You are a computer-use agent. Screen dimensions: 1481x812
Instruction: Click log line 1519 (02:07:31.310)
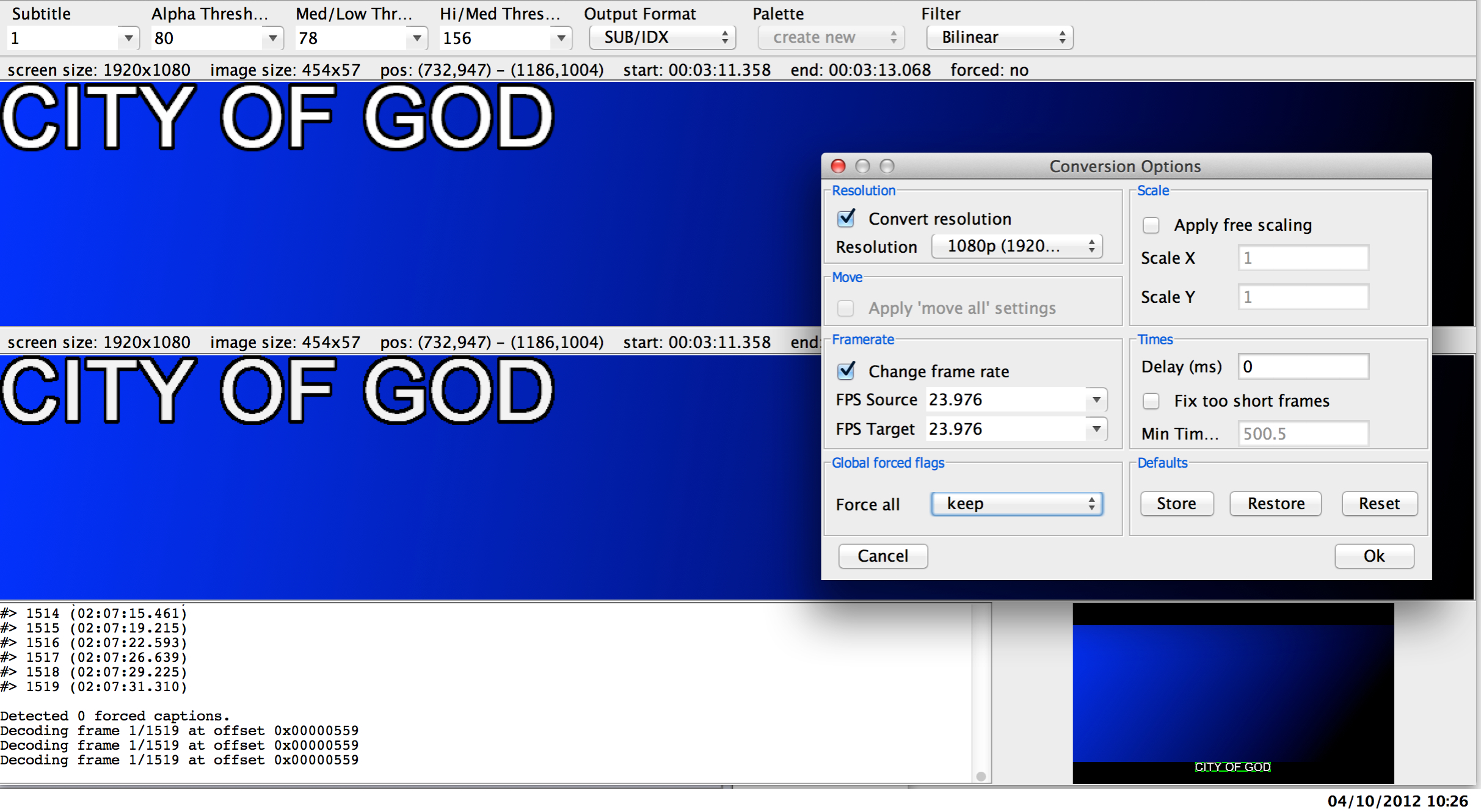pyautogui.click(x=93, y=687)
